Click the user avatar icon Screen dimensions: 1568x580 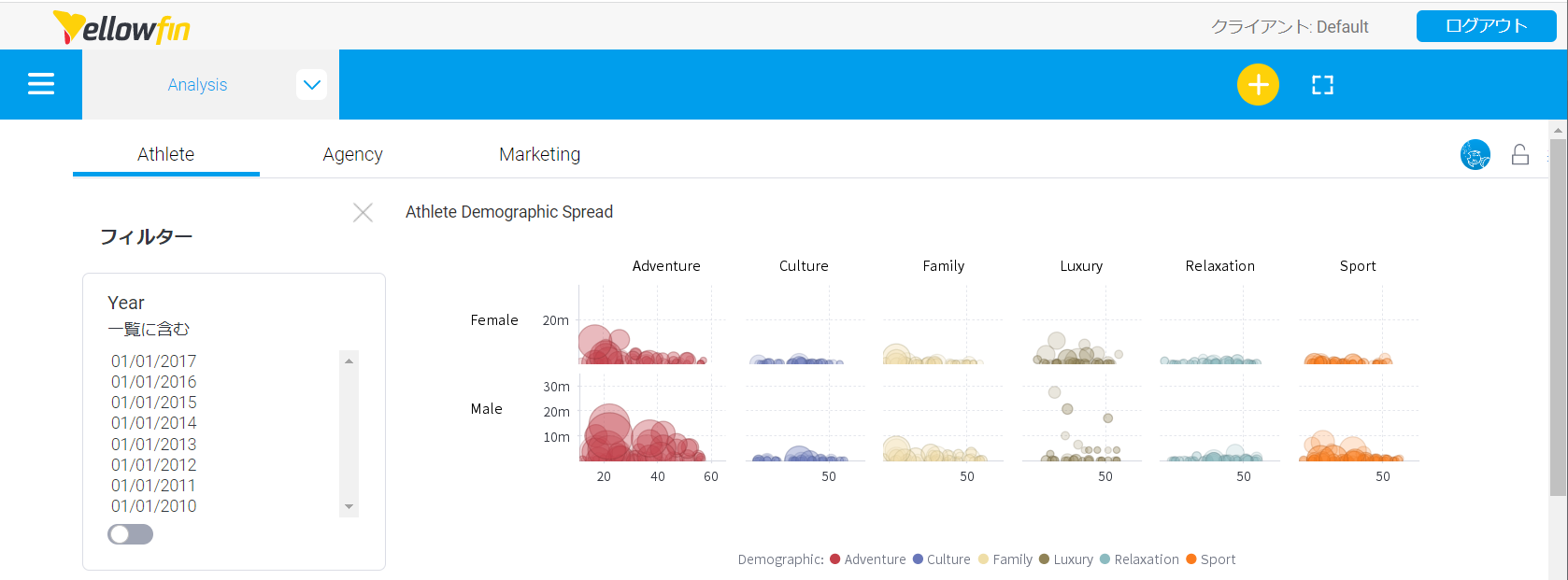click(1475, 154)
